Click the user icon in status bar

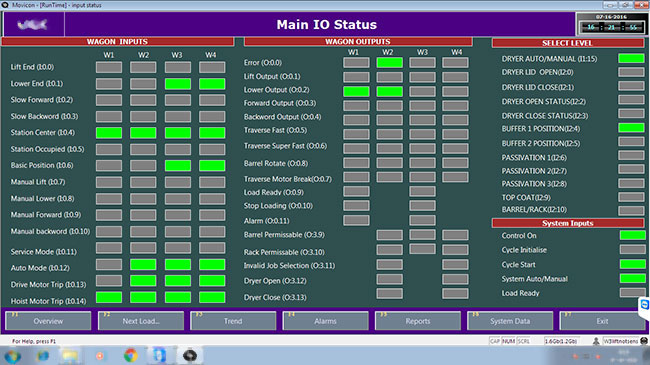(x=596, y=341)
